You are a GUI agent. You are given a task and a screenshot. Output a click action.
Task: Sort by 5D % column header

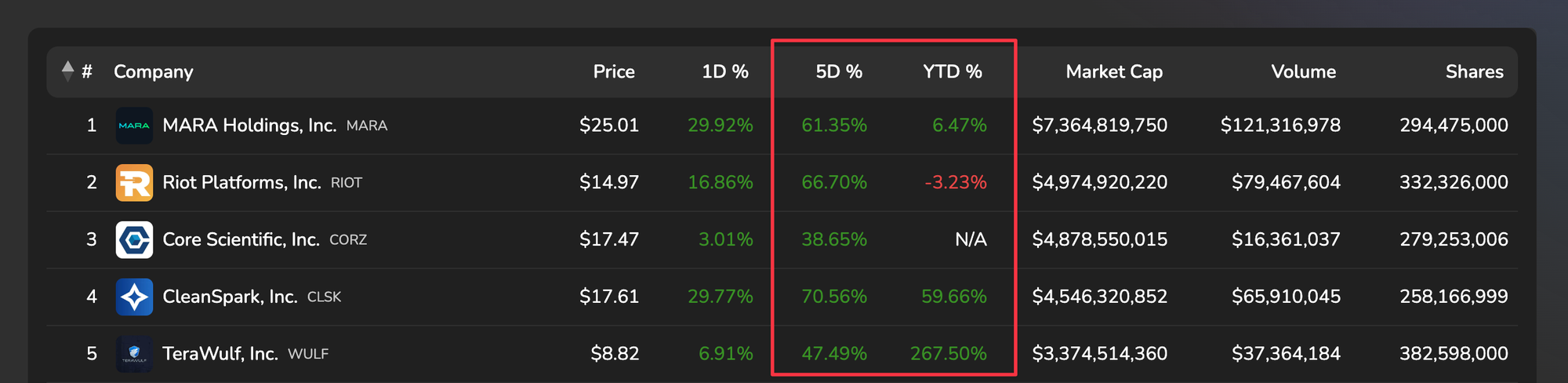838,71
